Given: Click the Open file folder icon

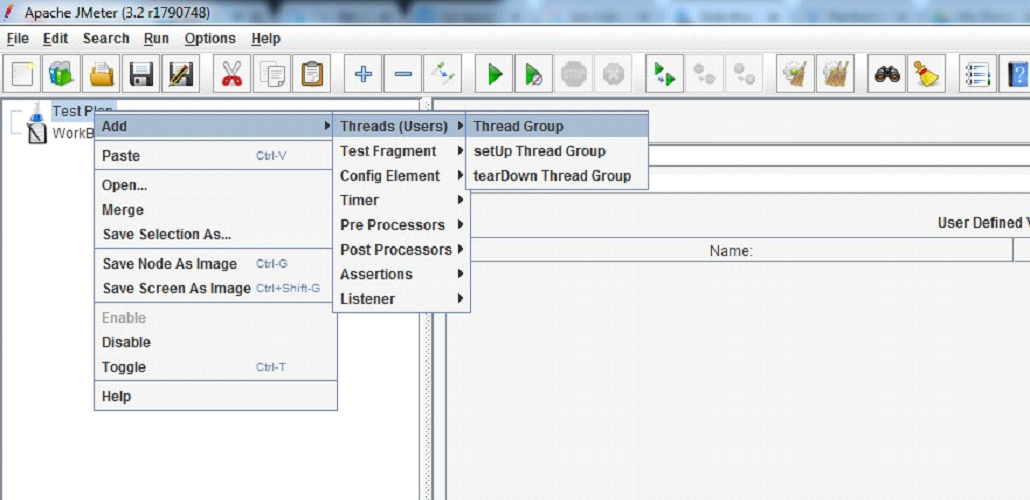Looking at the screenshot, I should pyautogui.click(x=101, y=74).
